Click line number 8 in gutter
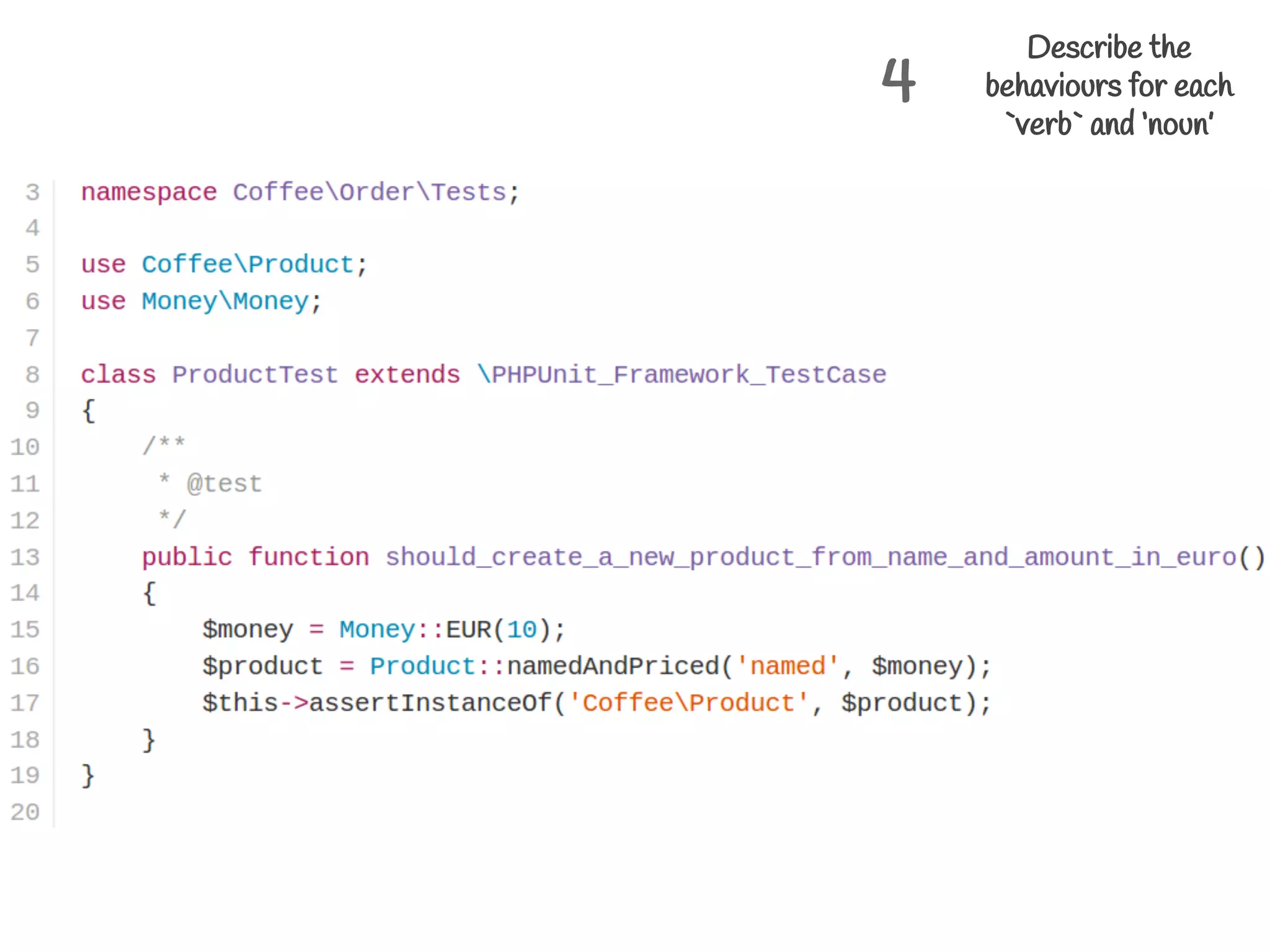This screenshot has width=1270, height=952. pos(32,375)
